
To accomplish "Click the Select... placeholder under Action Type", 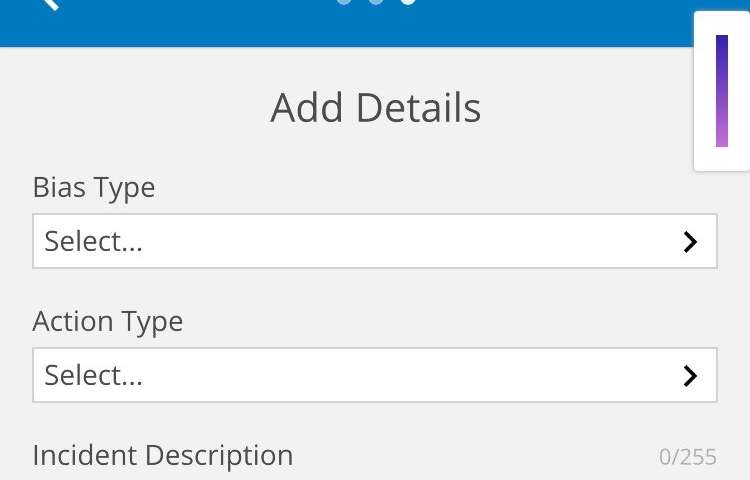I will [x=93, y=375].
